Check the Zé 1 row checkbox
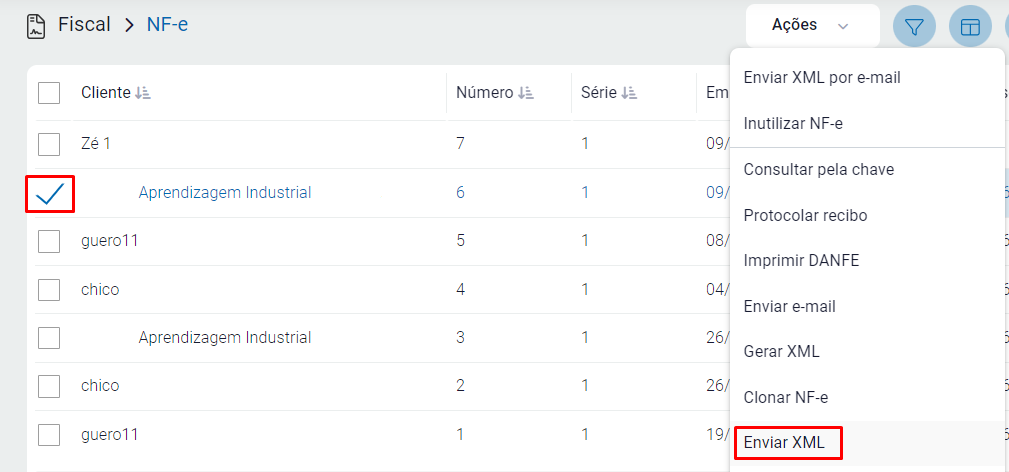1009x472 pixels. (x=49, y=144)
